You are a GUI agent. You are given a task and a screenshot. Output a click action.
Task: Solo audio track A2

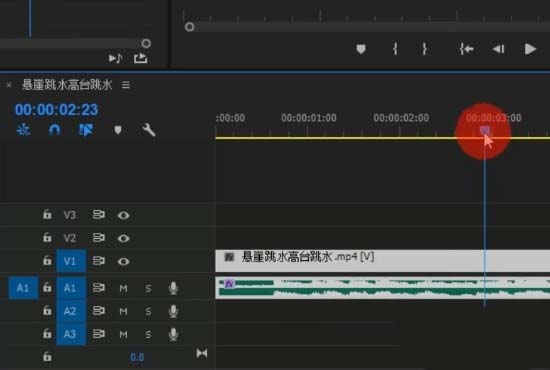coord(148,311)
